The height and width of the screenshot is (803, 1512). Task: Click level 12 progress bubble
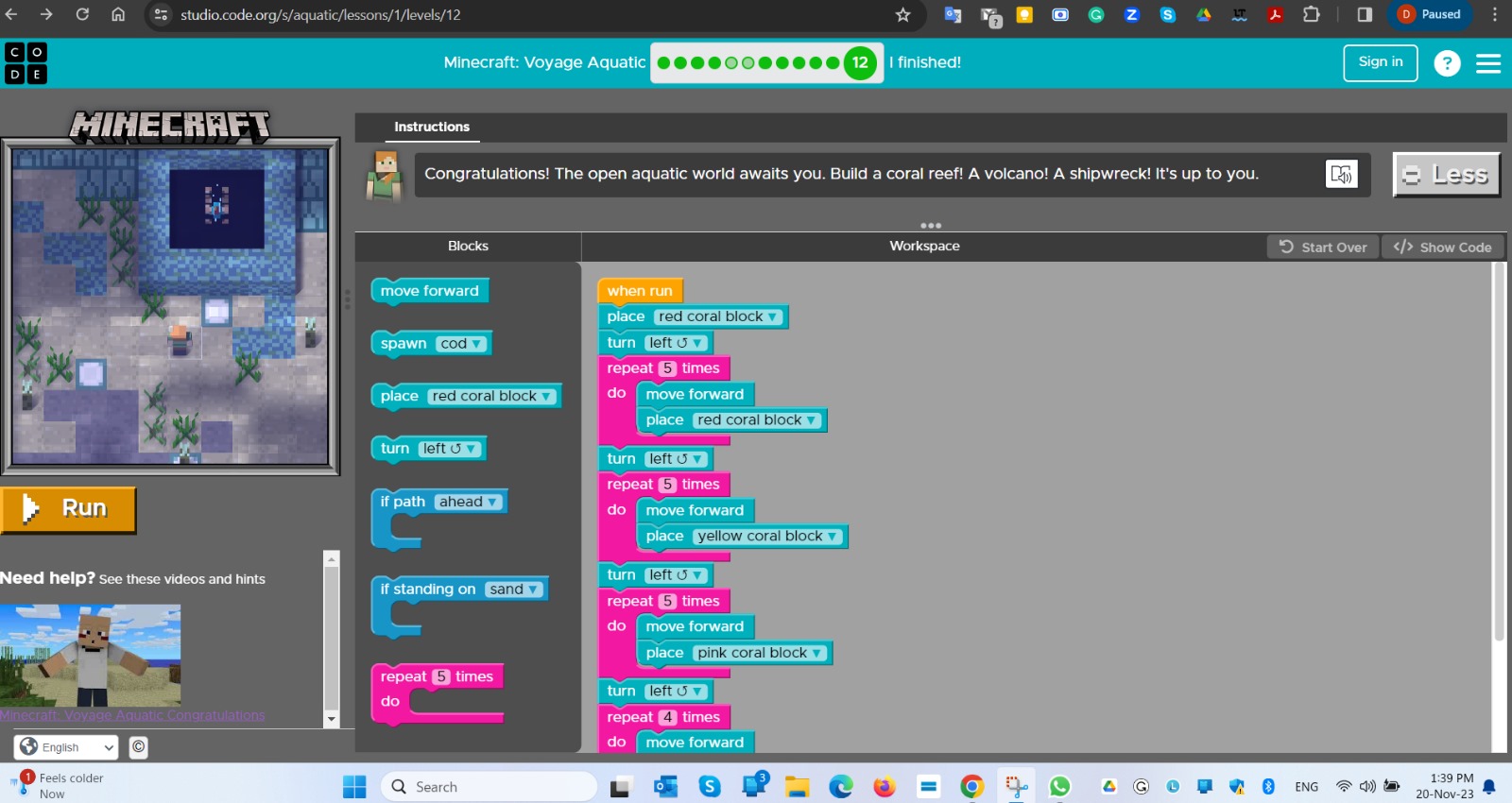tap(860, 63)
